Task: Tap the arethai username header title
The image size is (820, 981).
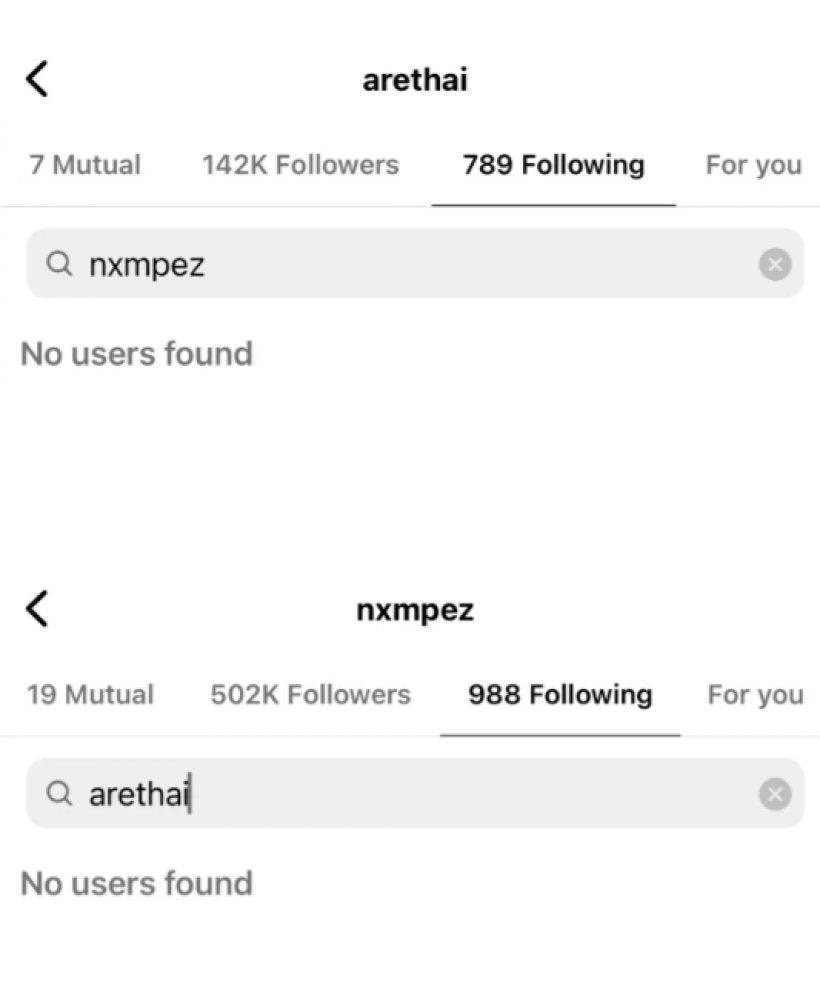Action: click(x=414, y=80)
